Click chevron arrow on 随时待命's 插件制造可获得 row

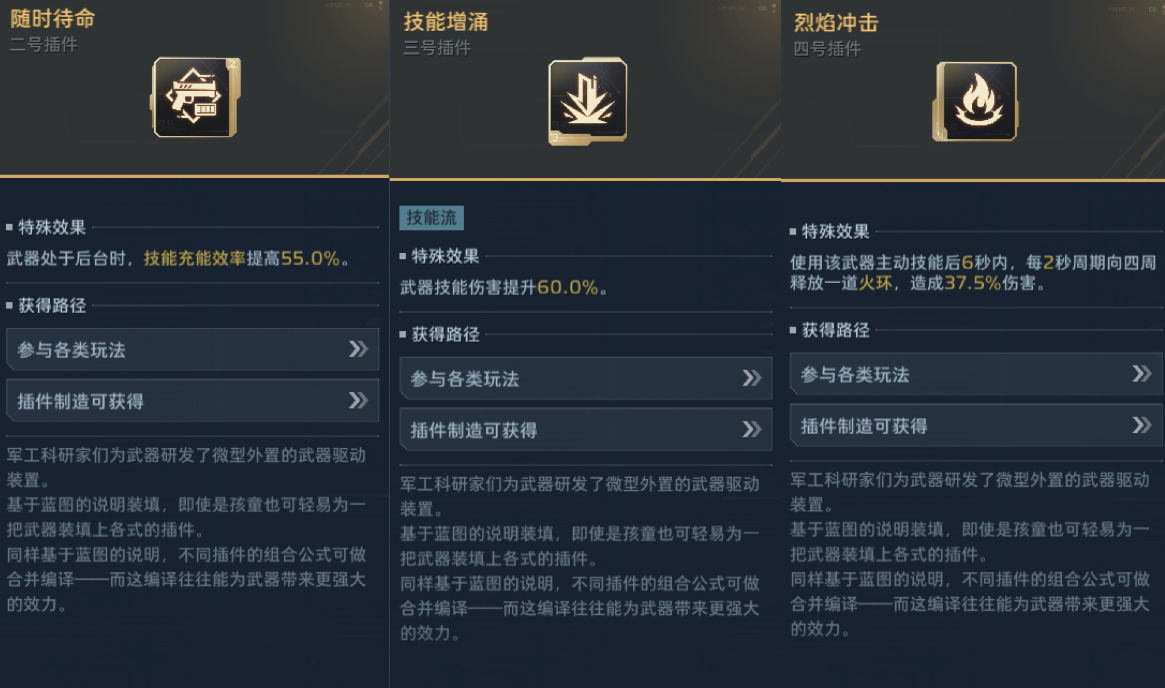coord(358,401)
